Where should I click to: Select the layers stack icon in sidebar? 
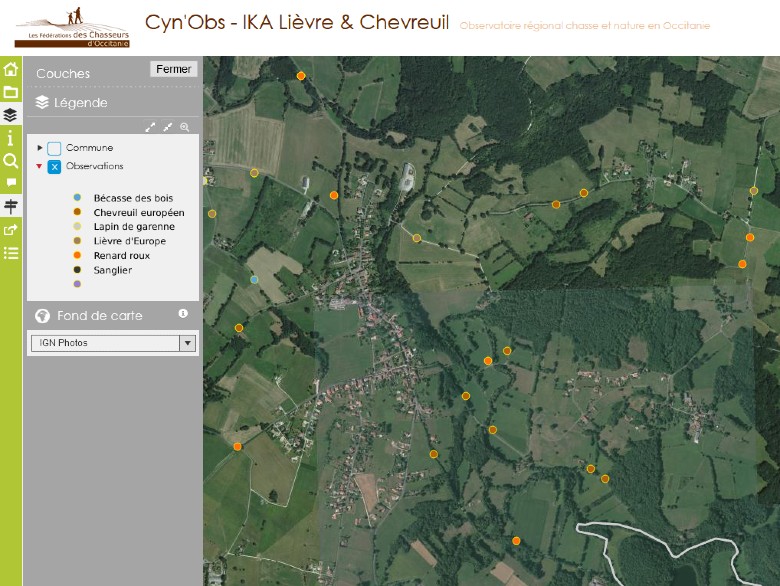(x=11, y=115)
